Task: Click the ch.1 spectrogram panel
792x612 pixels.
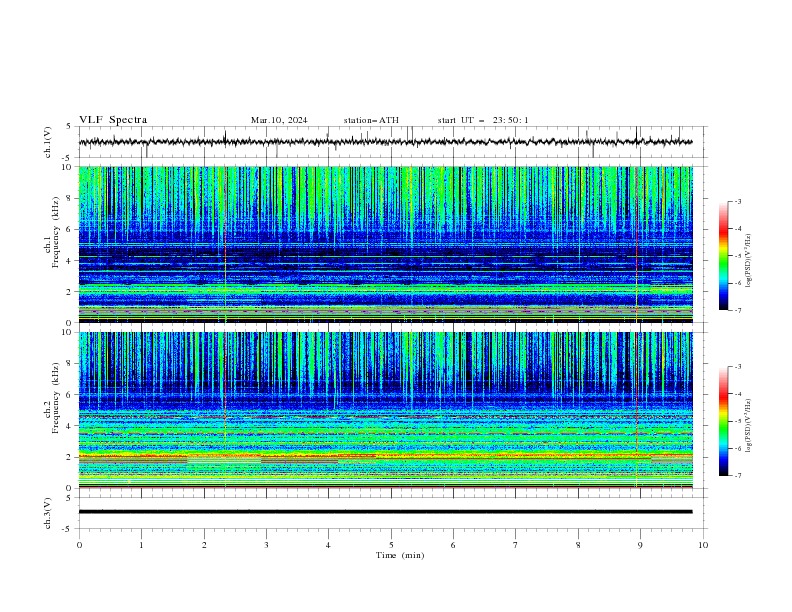Action: (385, 244)
